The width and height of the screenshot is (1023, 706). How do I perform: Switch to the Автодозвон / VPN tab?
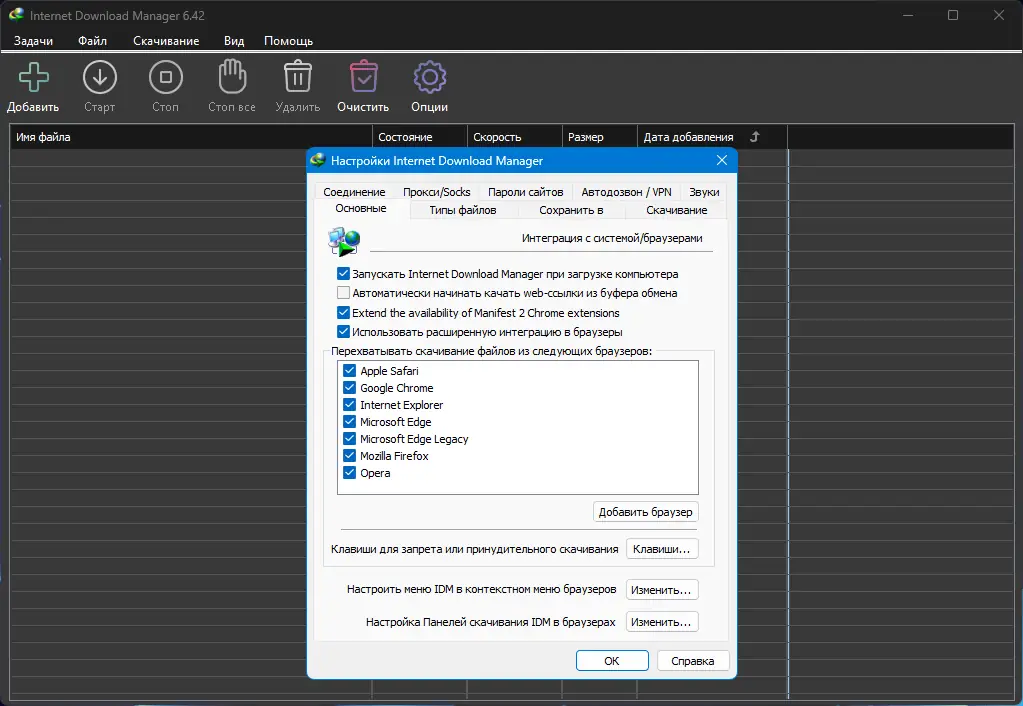[x=626, y=192]
